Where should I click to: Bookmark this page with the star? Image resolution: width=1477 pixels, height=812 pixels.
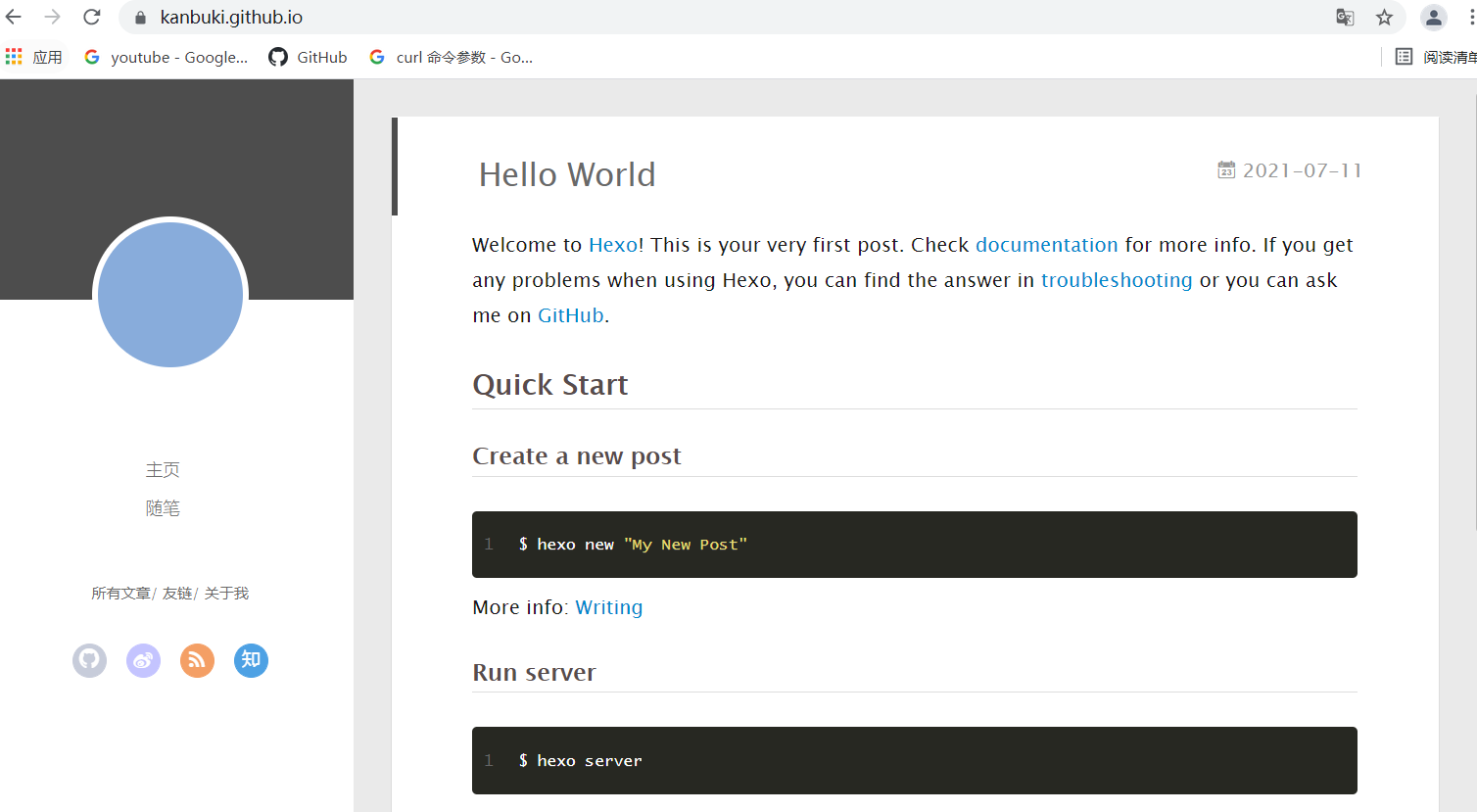1384,17
